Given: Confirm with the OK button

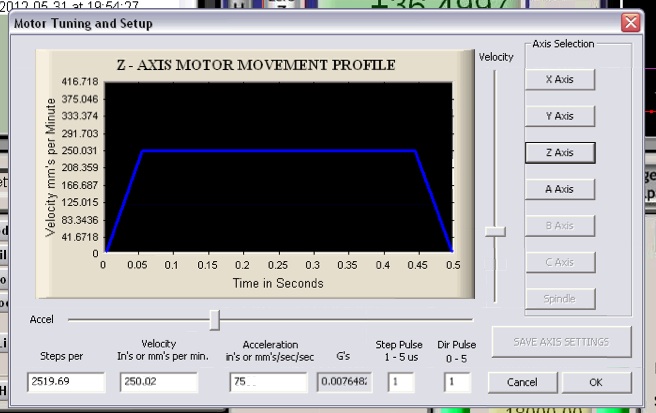Looking at the screenshot, I should (x=596, y=382).
